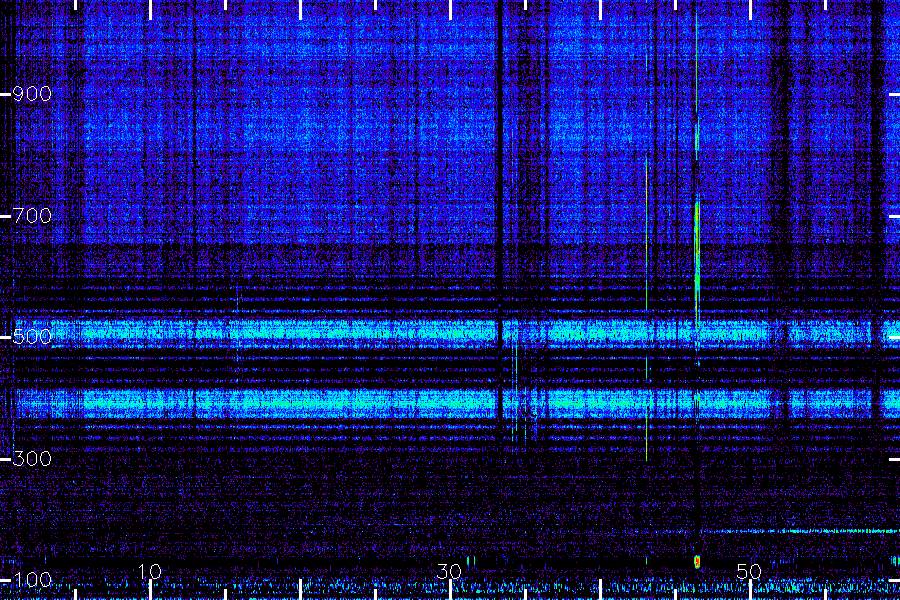Click the 900 frequency axis label
900x600 pixels.
click(x=32, y=94)
